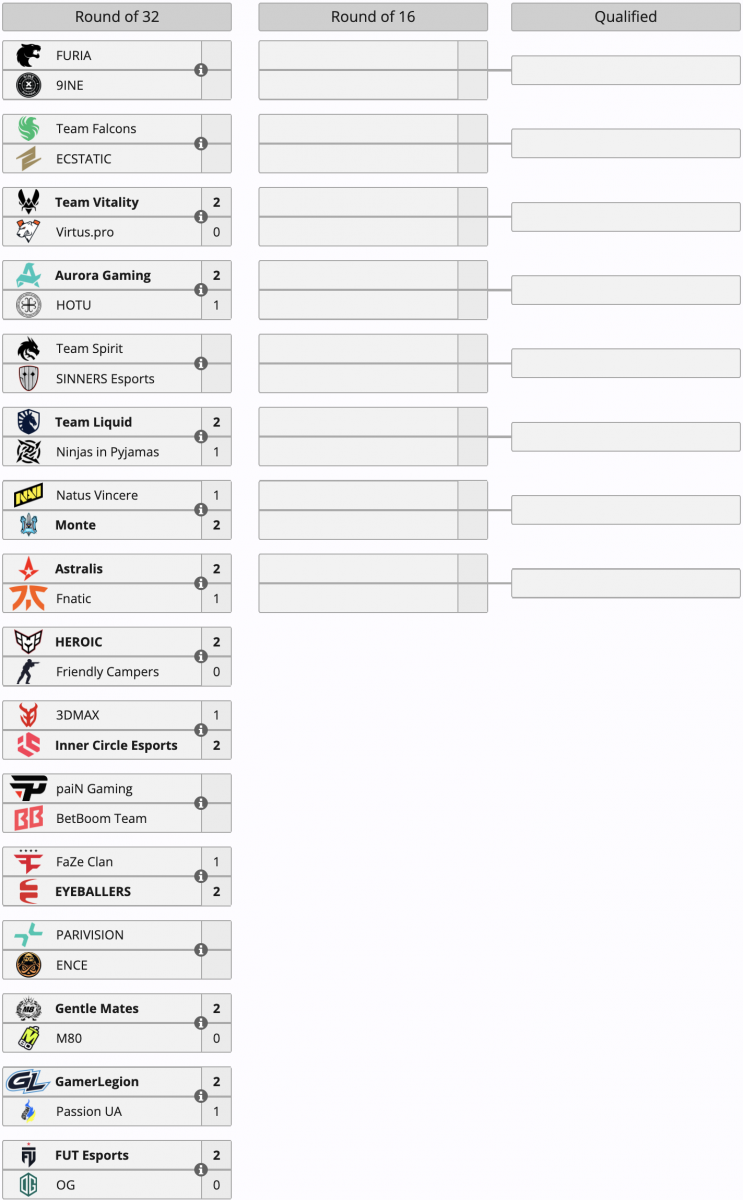This screenshot has height=1200, width=743.
Task: Click the Natus Vincere NAVI logo
Action: tap(28, 495)
